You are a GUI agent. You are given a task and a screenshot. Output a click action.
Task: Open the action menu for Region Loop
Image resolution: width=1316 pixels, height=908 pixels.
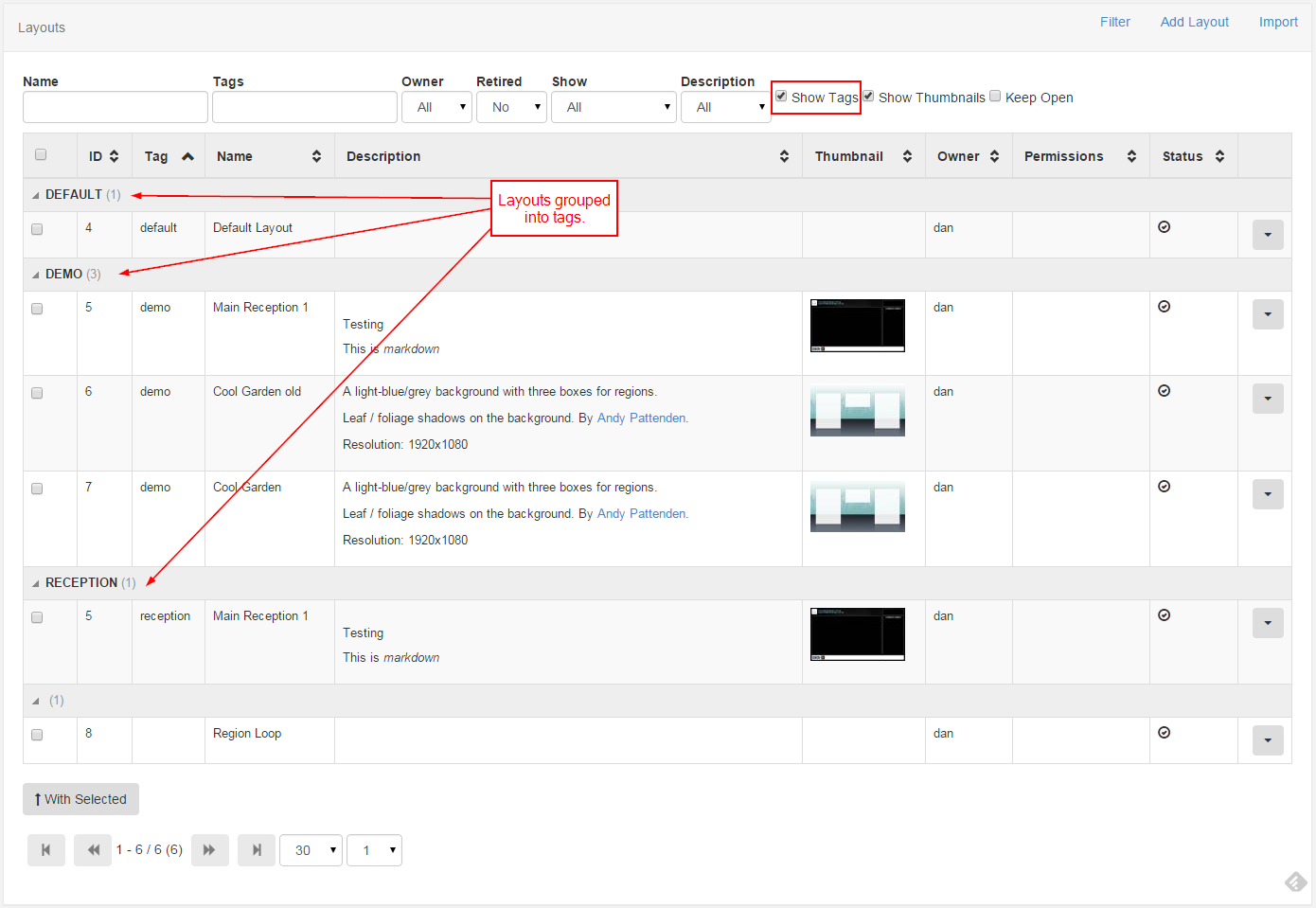pos(1268,740)
